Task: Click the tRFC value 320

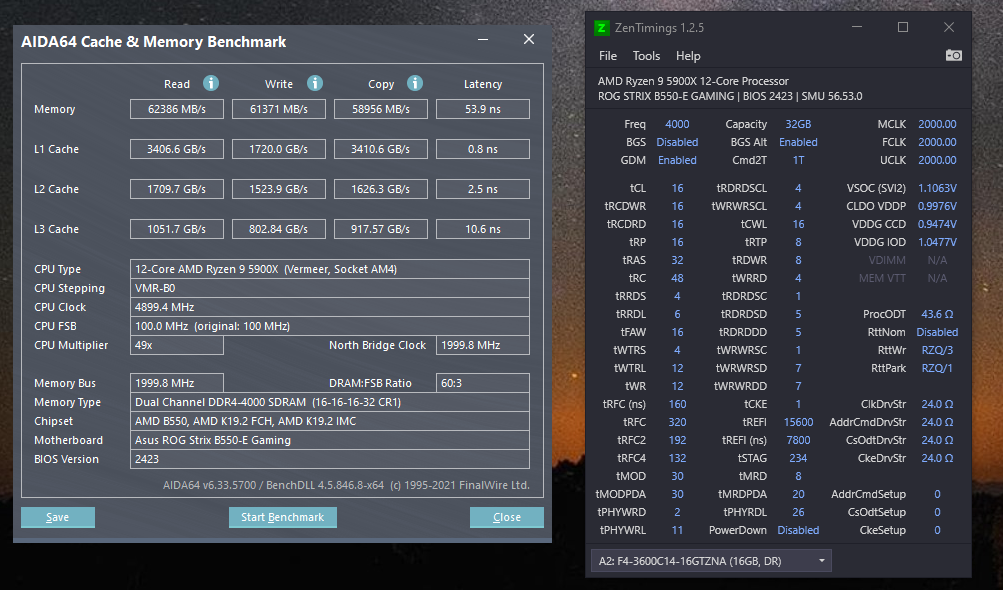Action: pyautogui.click(x=677, y=422)
